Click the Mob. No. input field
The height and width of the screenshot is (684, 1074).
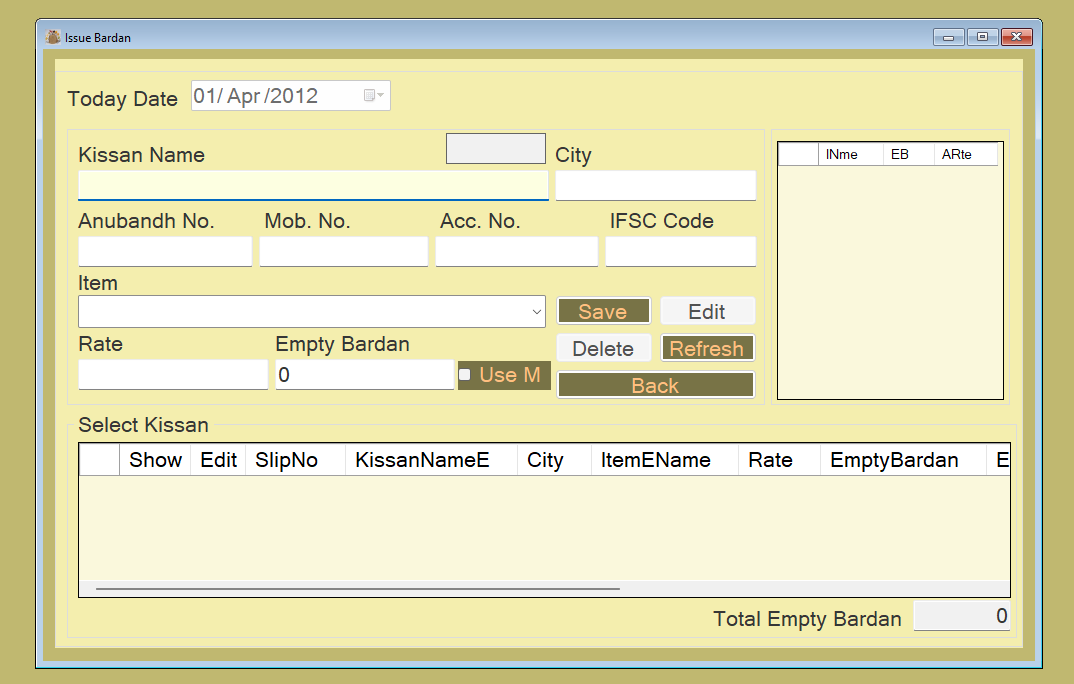point(344,251)
